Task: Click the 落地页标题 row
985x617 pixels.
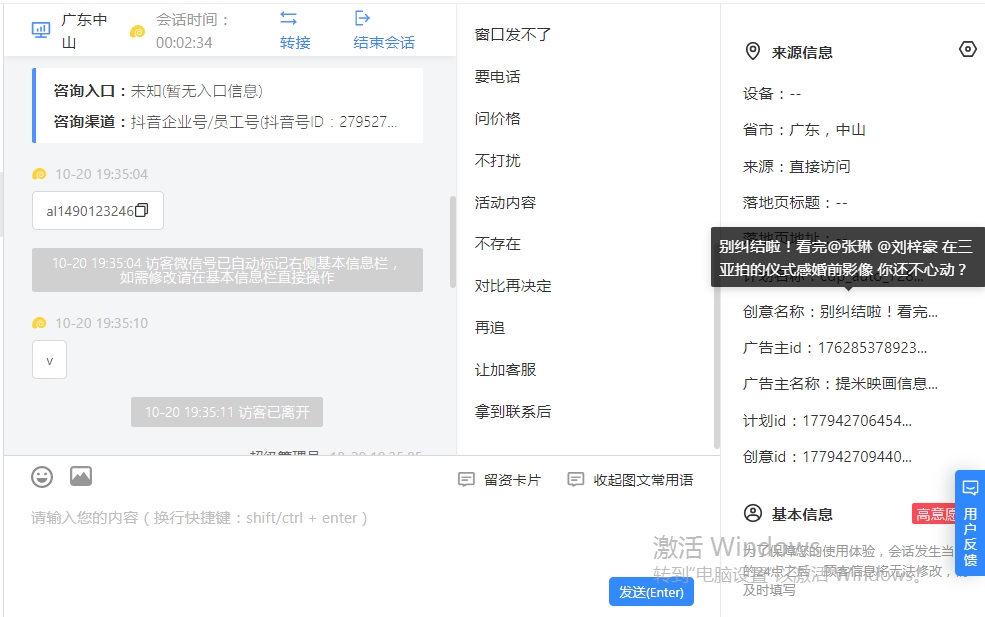Action: 795,202
